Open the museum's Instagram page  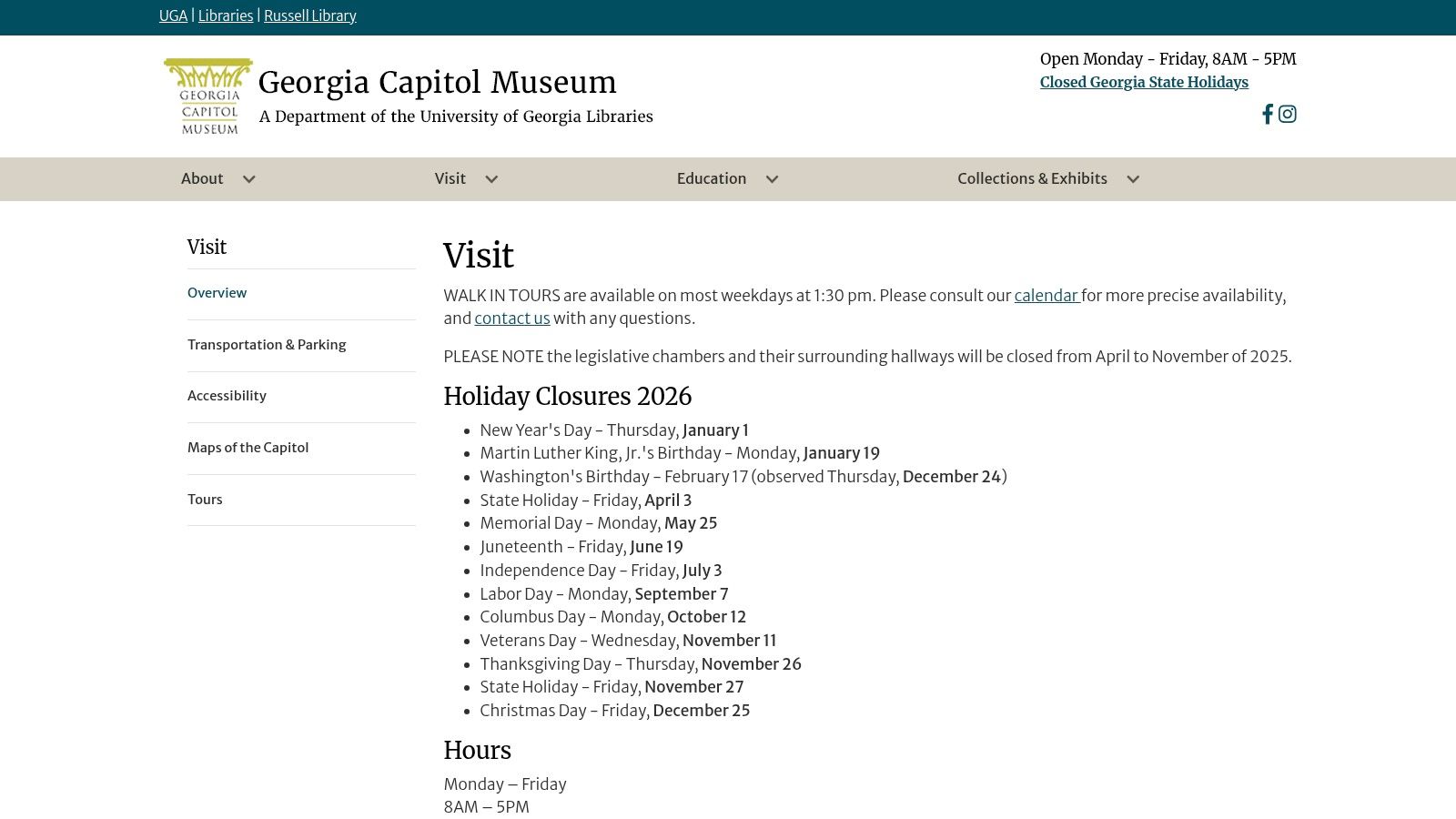(x=1287, y=114)
